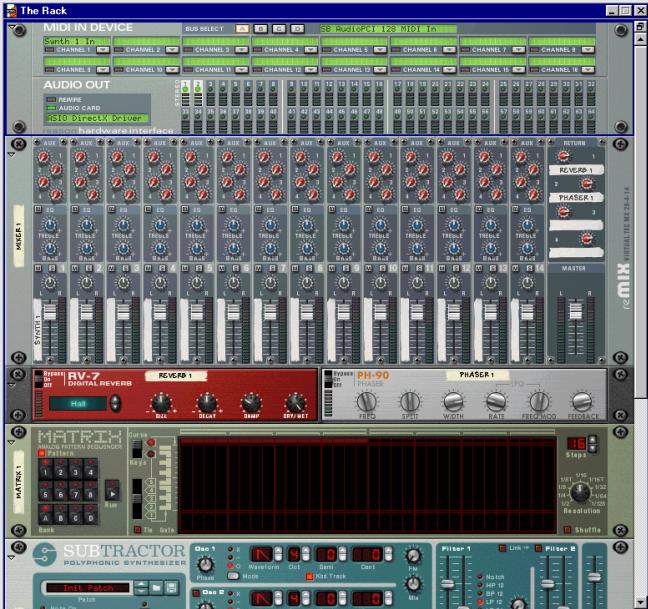Image resolution: width=648 pixels, height=609 pixels.
Task: Select Matrix bank C
Action: coord(75,514)
